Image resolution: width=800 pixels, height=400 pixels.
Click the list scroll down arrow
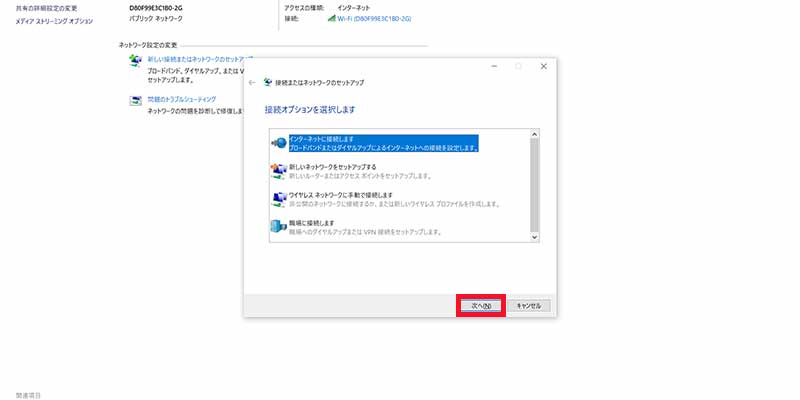(x=534, y=237)
